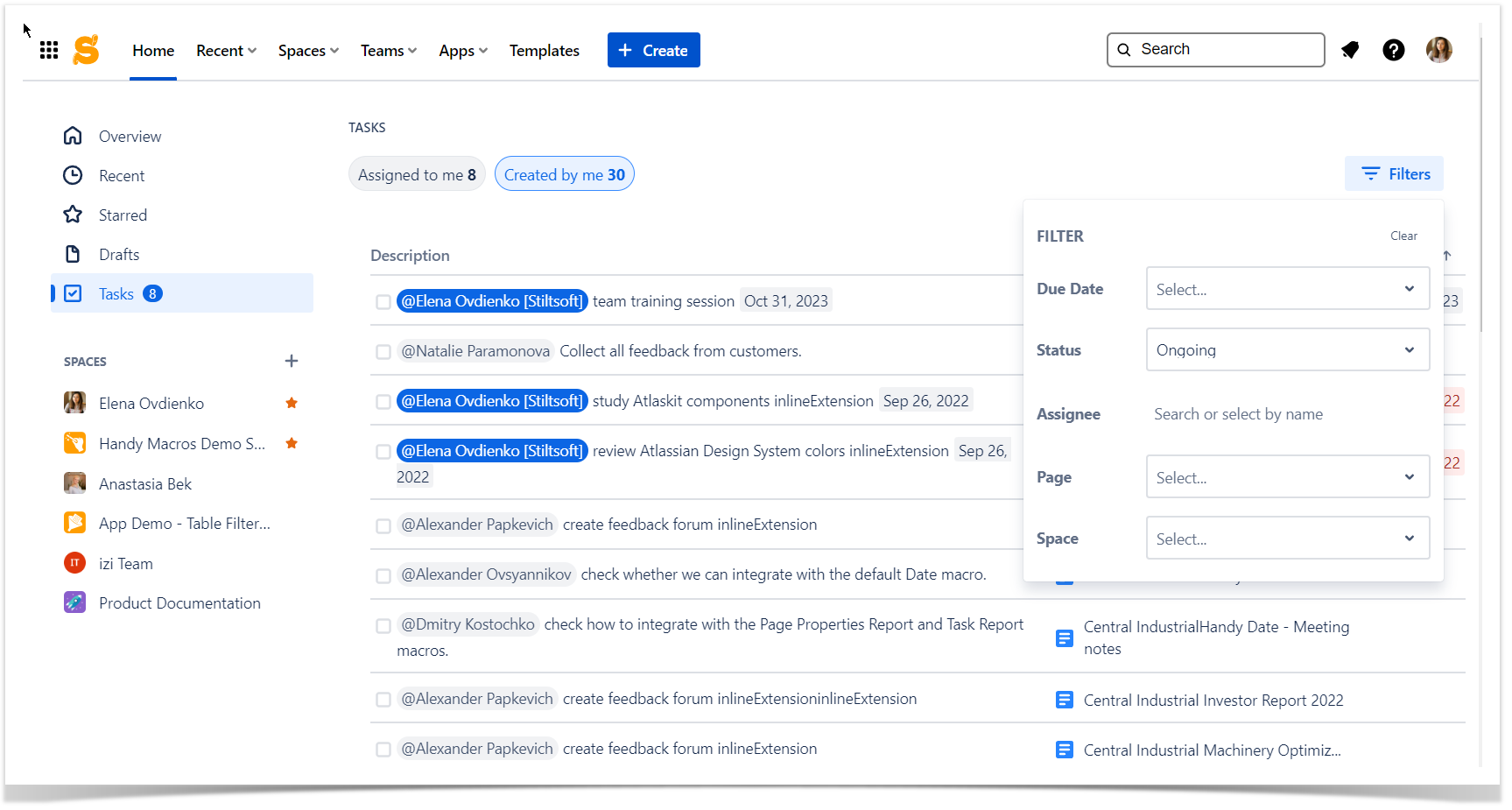Select the Assigned to me tab
1512x810 pixels.
(417, 174)
